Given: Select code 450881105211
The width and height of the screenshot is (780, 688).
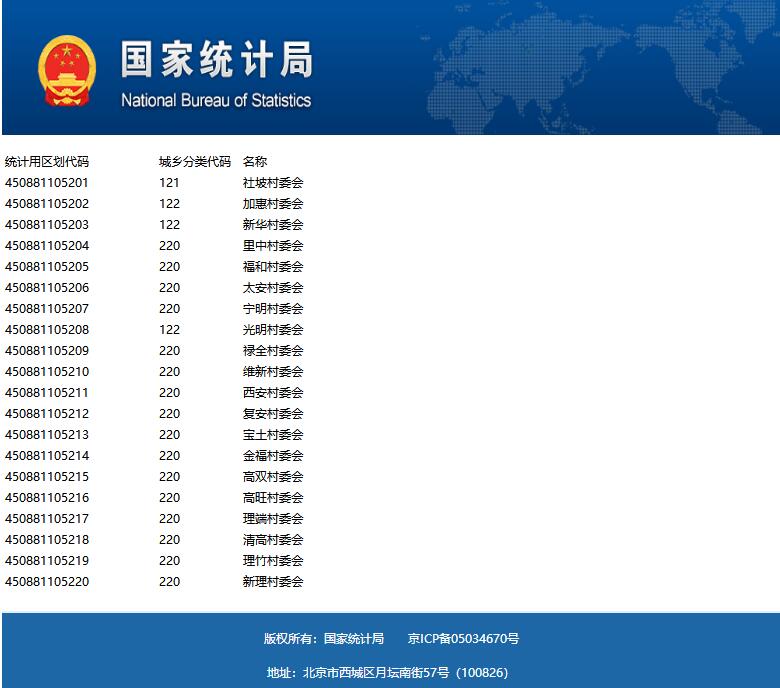Looking at the screenshot, I should pyautogui.click(x=47, y=393).
